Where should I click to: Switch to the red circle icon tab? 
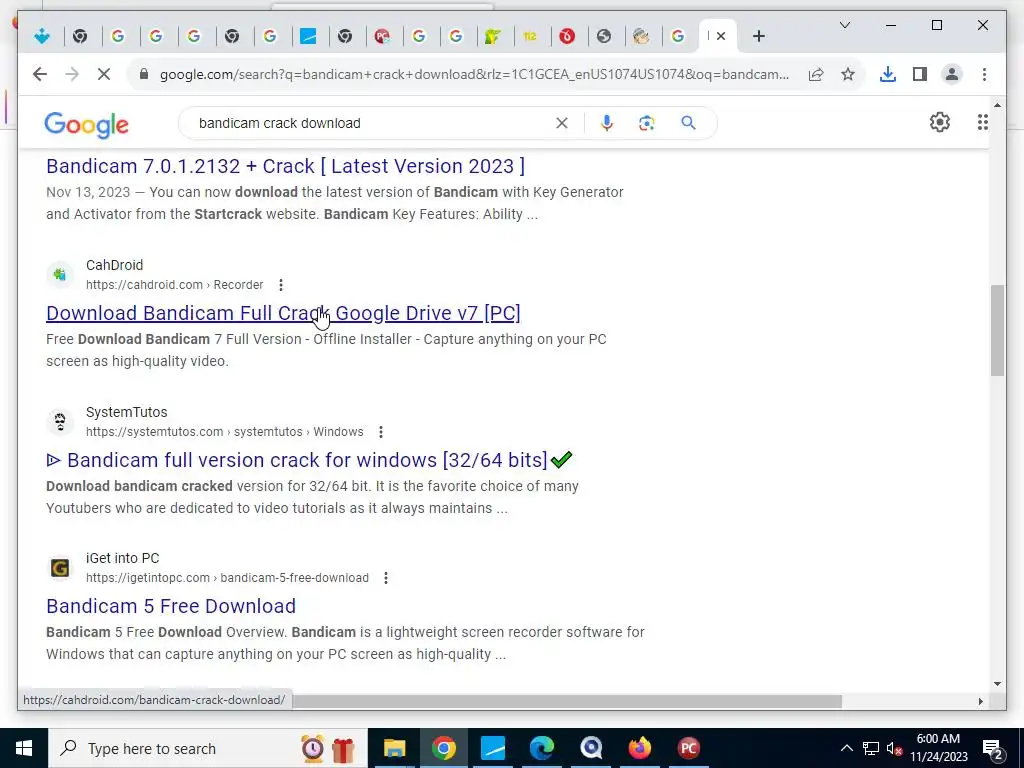pyautogui.click(x=567, y=37)
